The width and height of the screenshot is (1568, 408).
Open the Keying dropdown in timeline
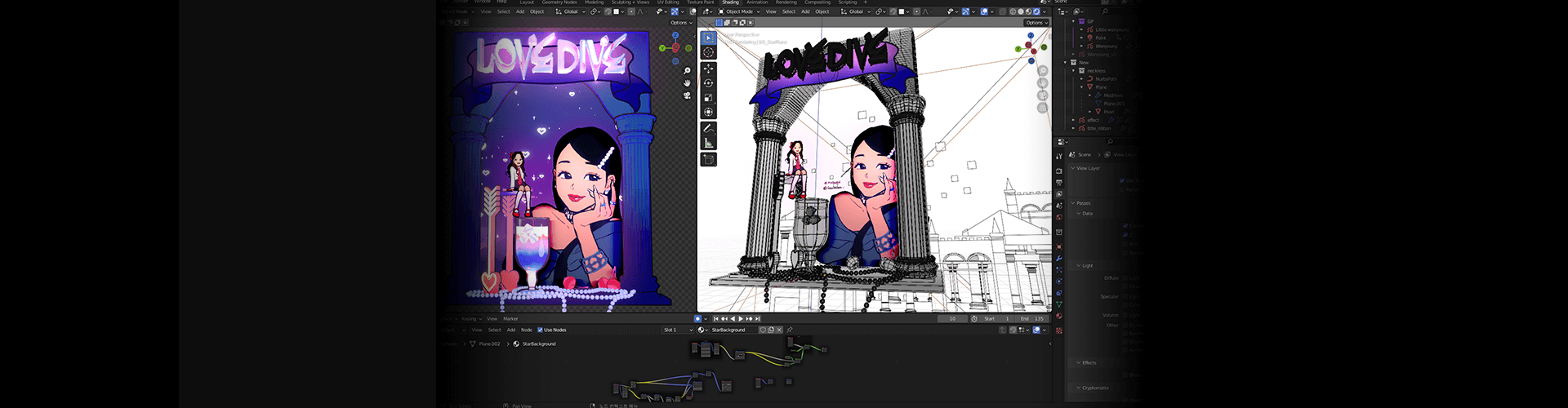point(471,319)
